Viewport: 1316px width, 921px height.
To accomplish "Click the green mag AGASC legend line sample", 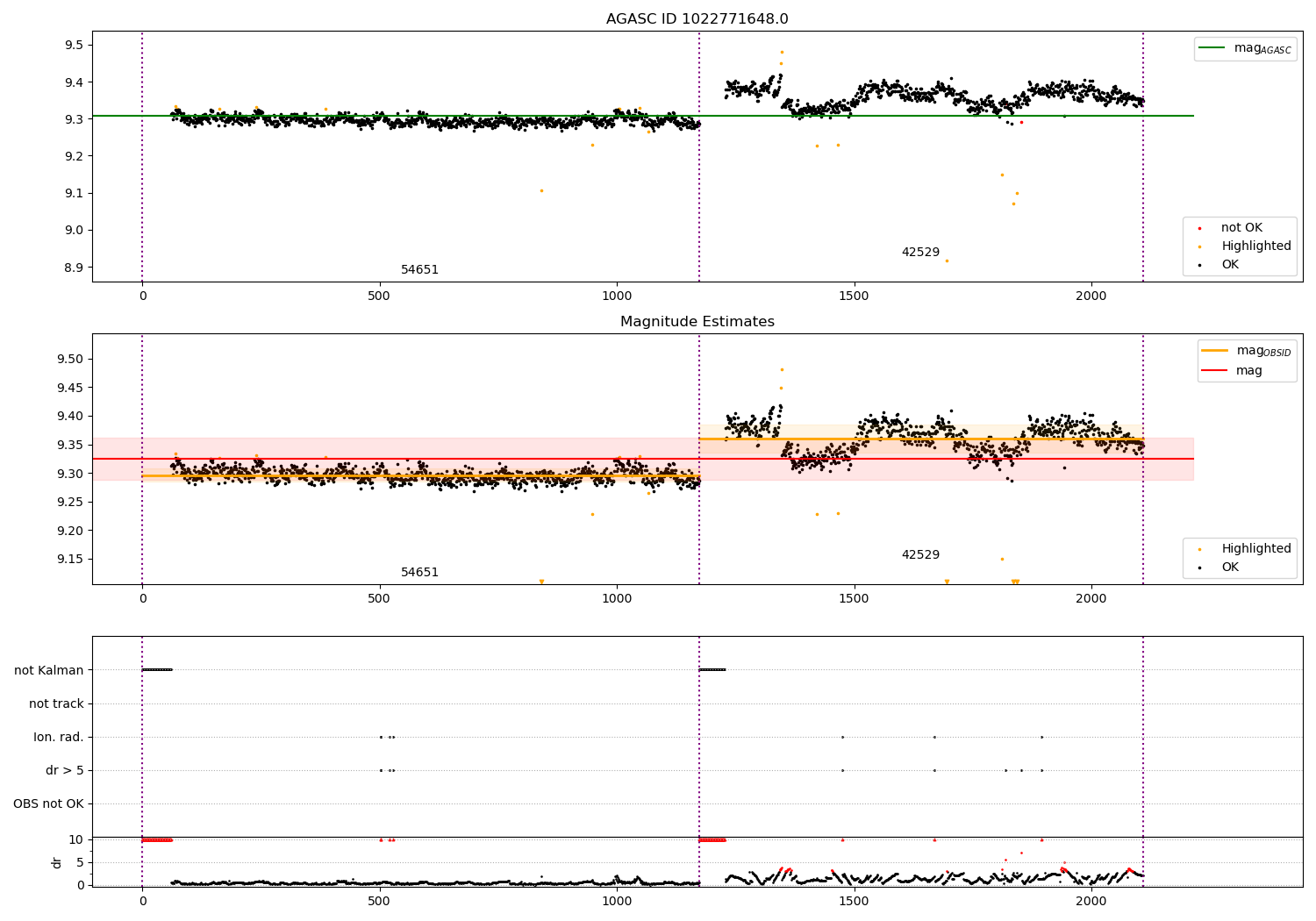I will [1212, 48].
